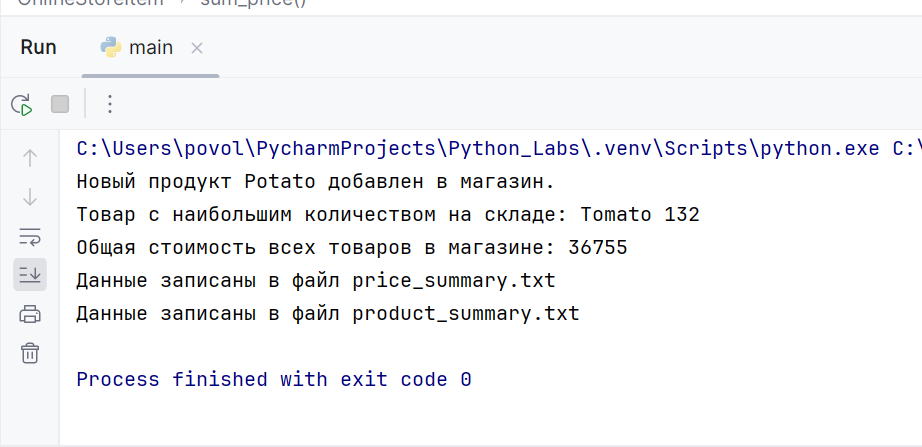This screenshot has width=922, height=447.
Task: Toggle scroll to end of output
Action: coord(30,274)
